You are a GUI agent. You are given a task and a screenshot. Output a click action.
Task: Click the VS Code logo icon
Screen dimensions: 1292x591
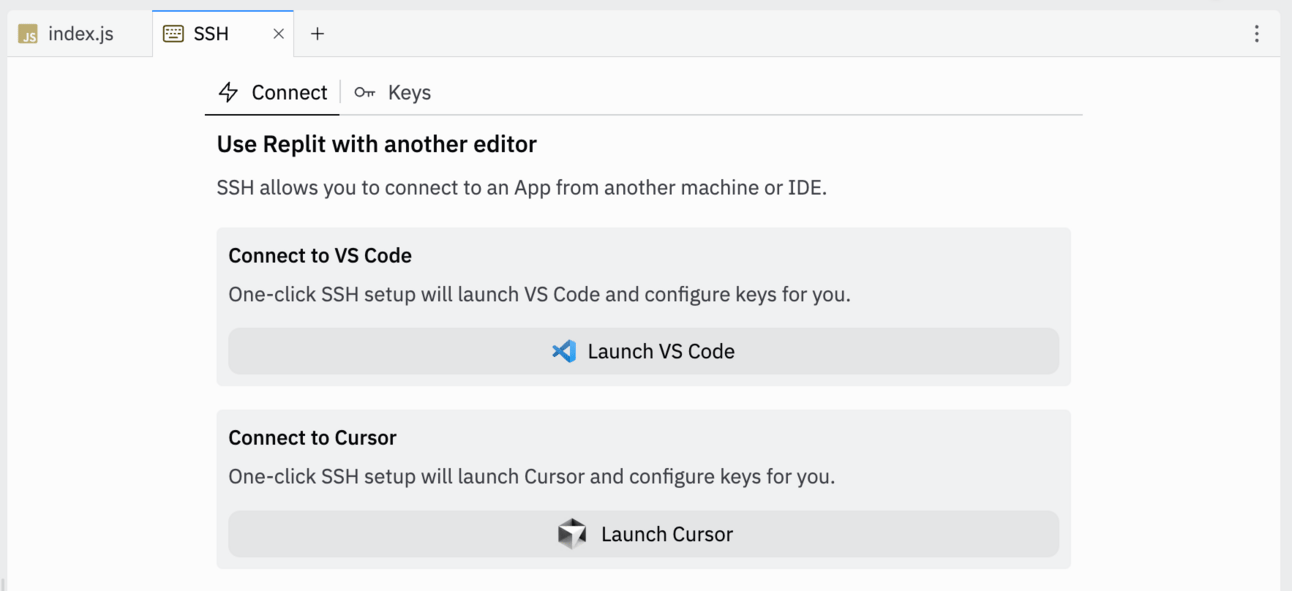coord(564,351)
